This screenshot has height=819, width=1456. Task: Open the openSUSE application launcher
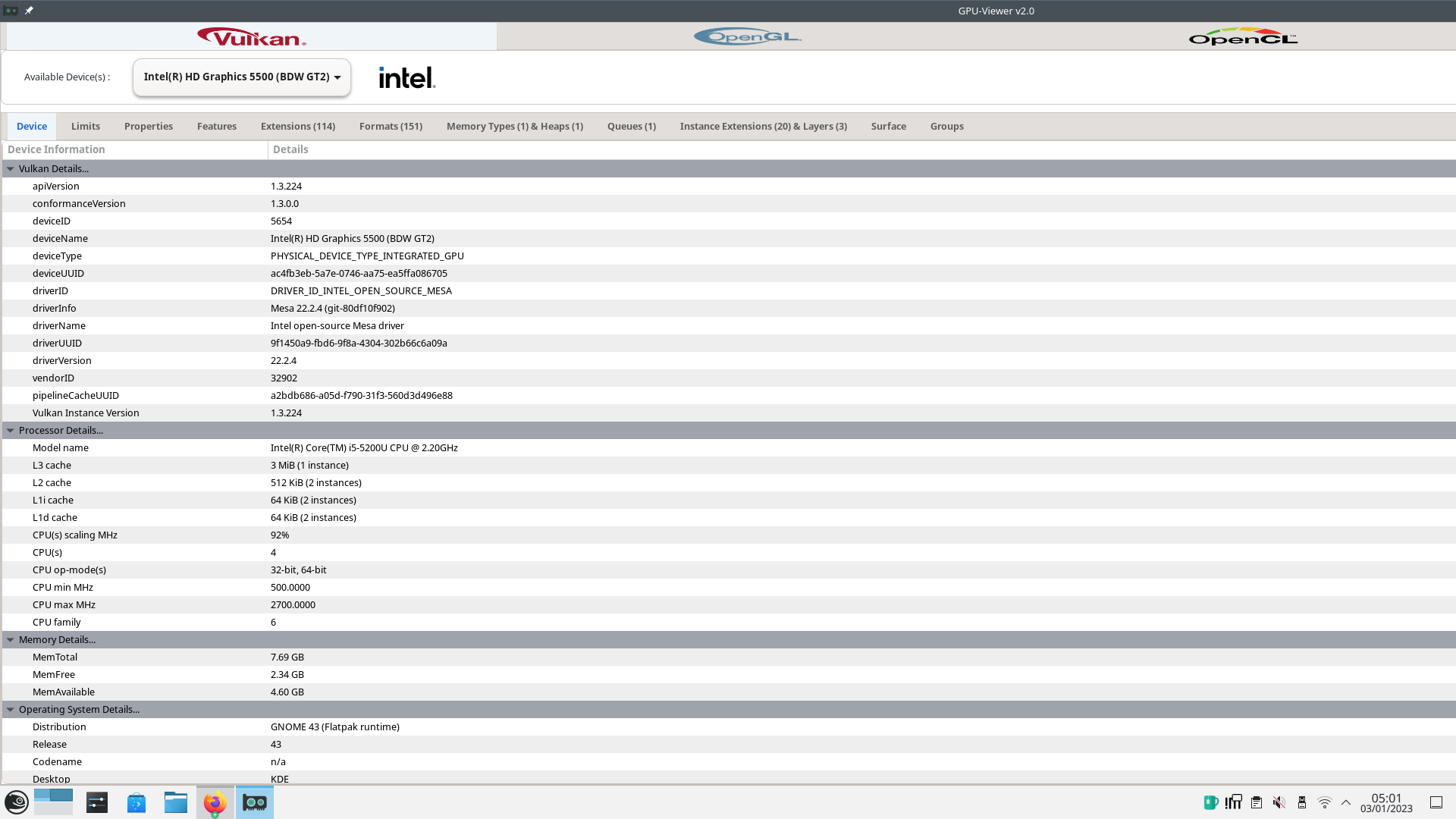17,802
